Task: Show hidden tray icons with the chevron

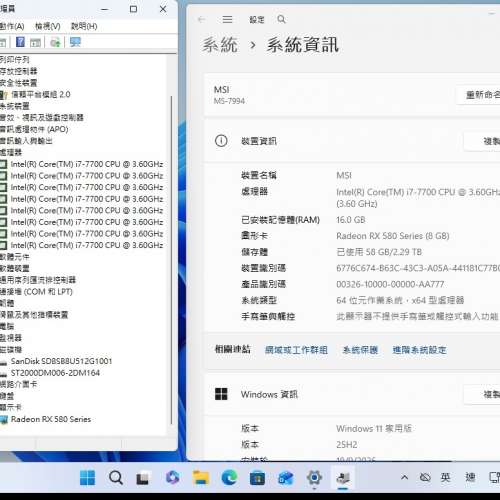Action: click(x=404, y=477)
